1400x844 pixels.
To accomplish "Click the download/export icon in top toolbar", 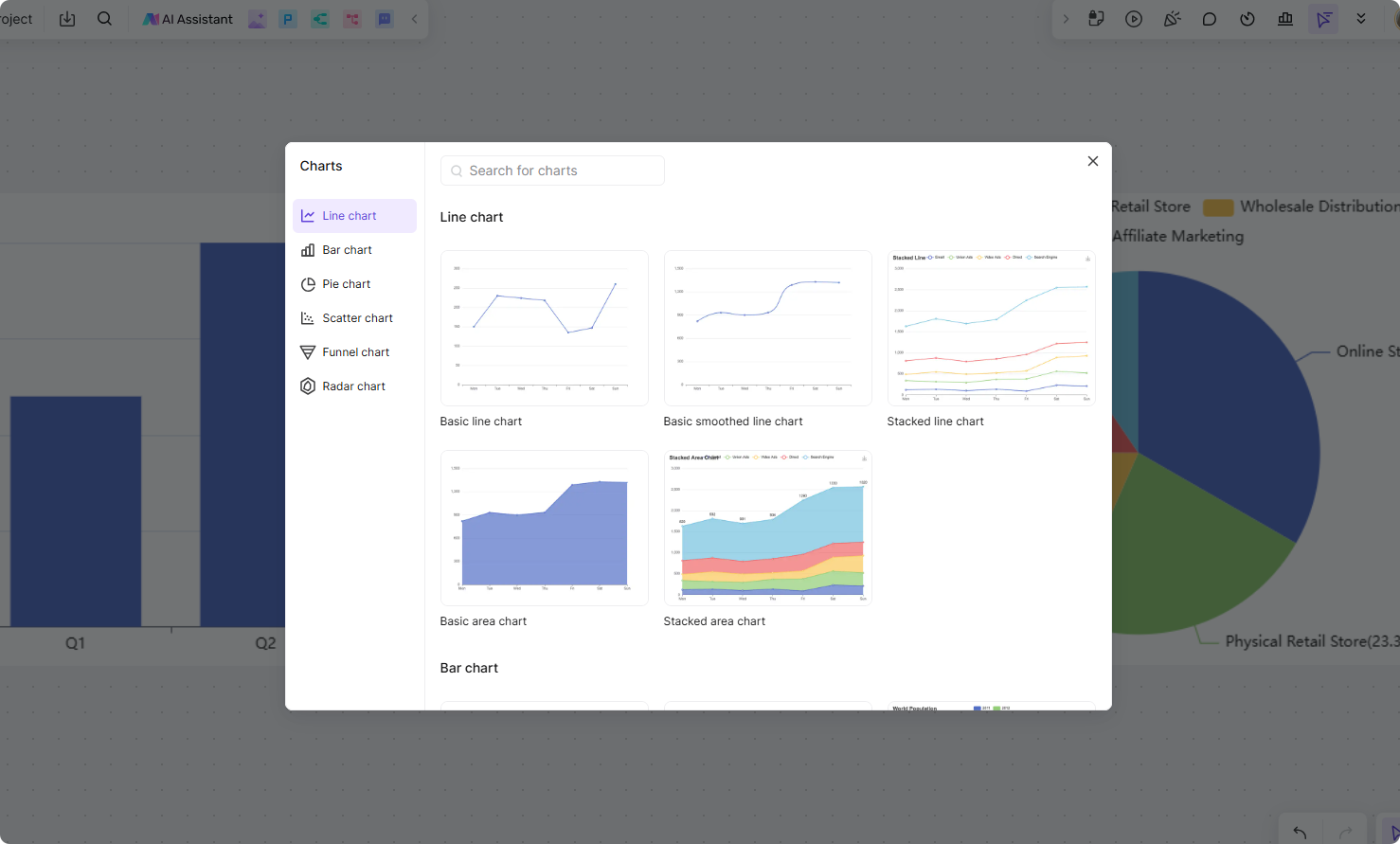I will [x=67, y=19].
